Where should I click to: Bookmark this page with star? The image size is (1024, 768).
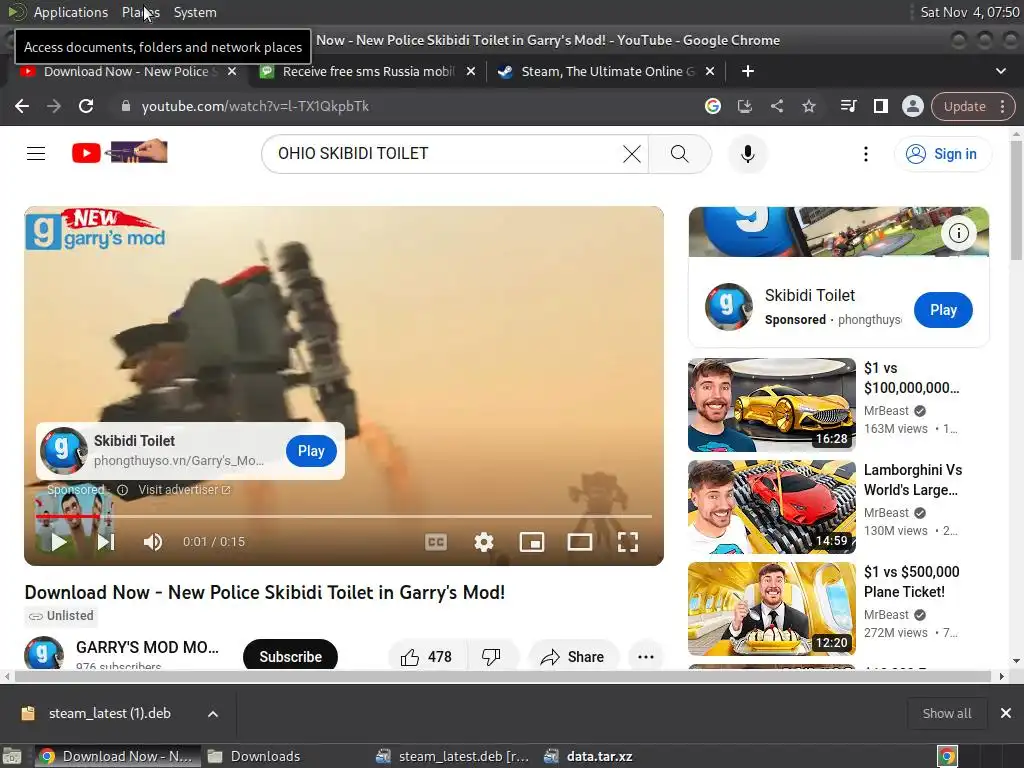coord(808,106)
